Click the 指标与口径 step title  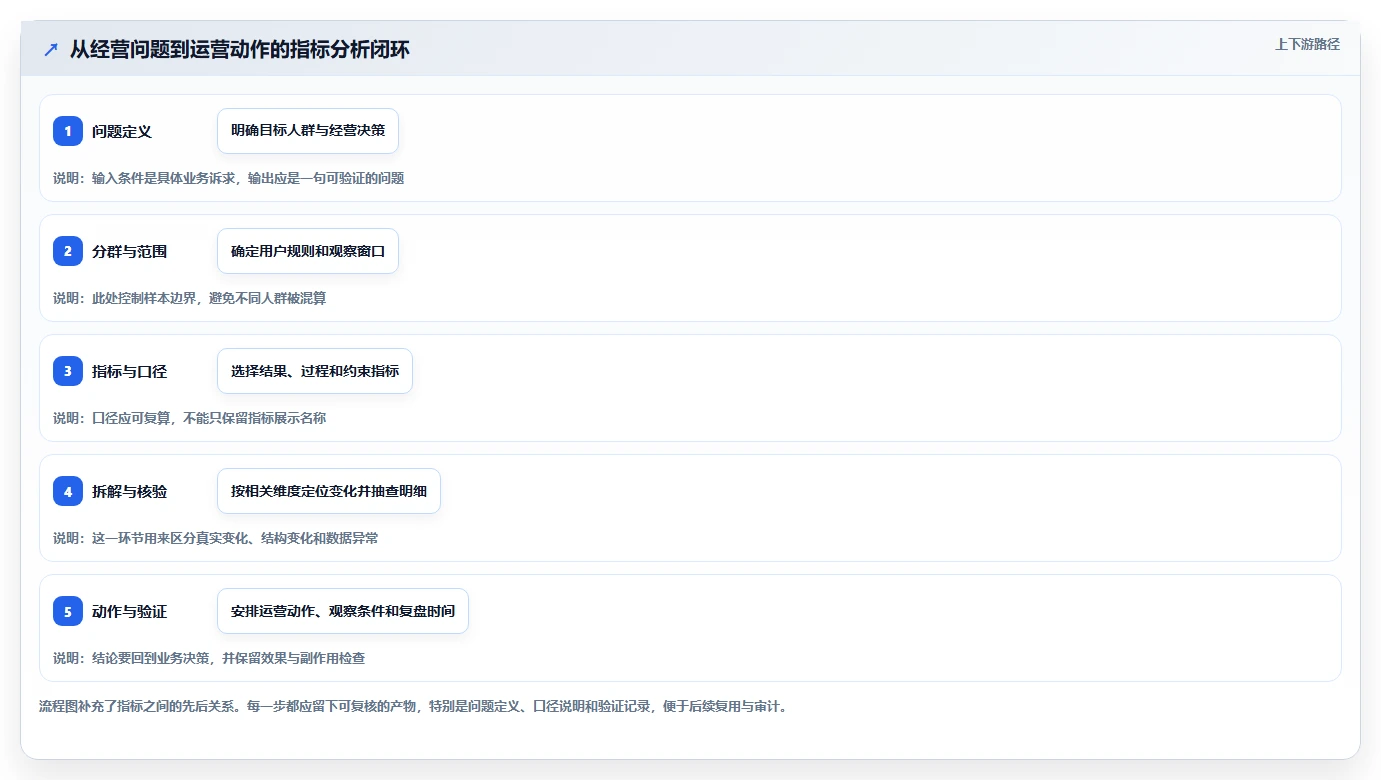click(x=130, y=371)
